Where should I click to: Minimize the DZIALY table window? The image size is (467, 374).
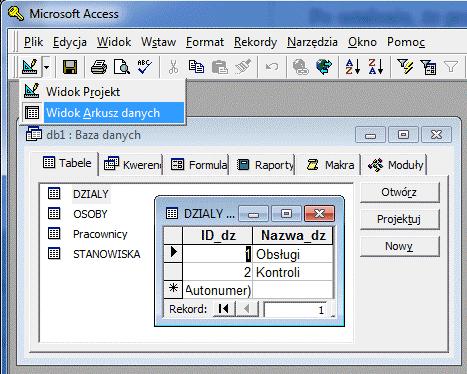click(253, 213)
